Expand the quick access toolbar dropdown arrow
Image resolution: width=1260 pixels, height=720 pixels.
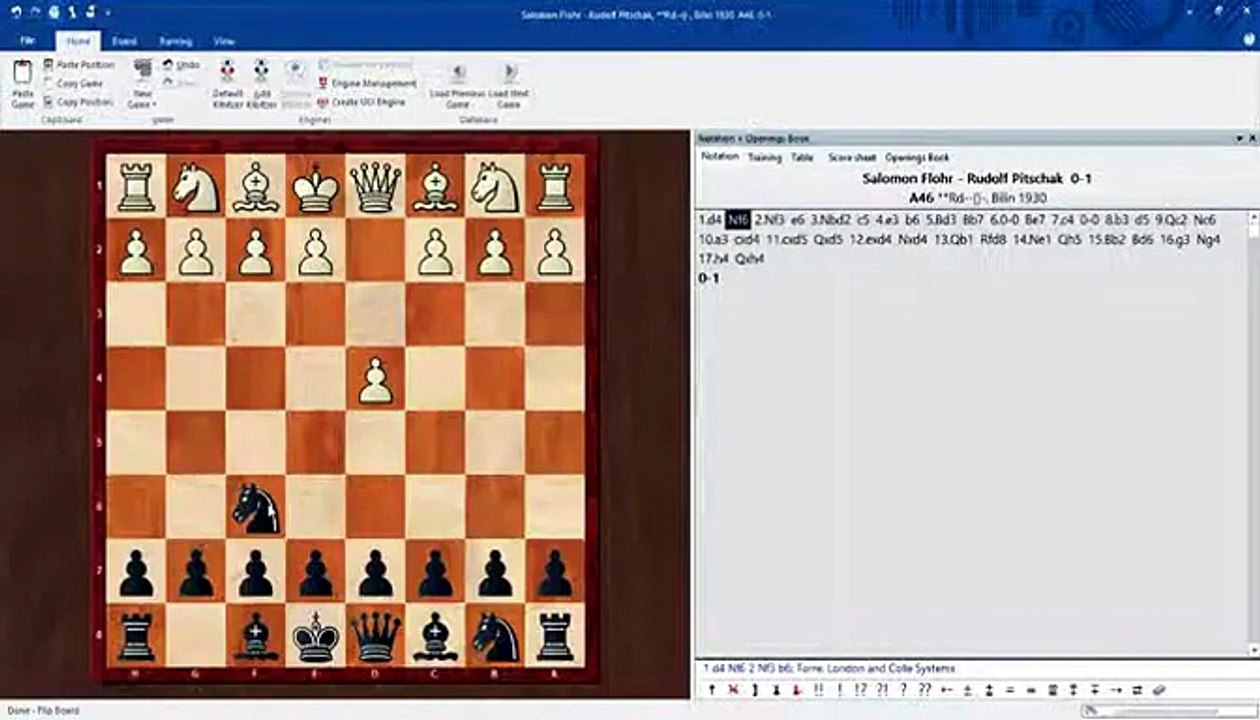click(108, 13)
